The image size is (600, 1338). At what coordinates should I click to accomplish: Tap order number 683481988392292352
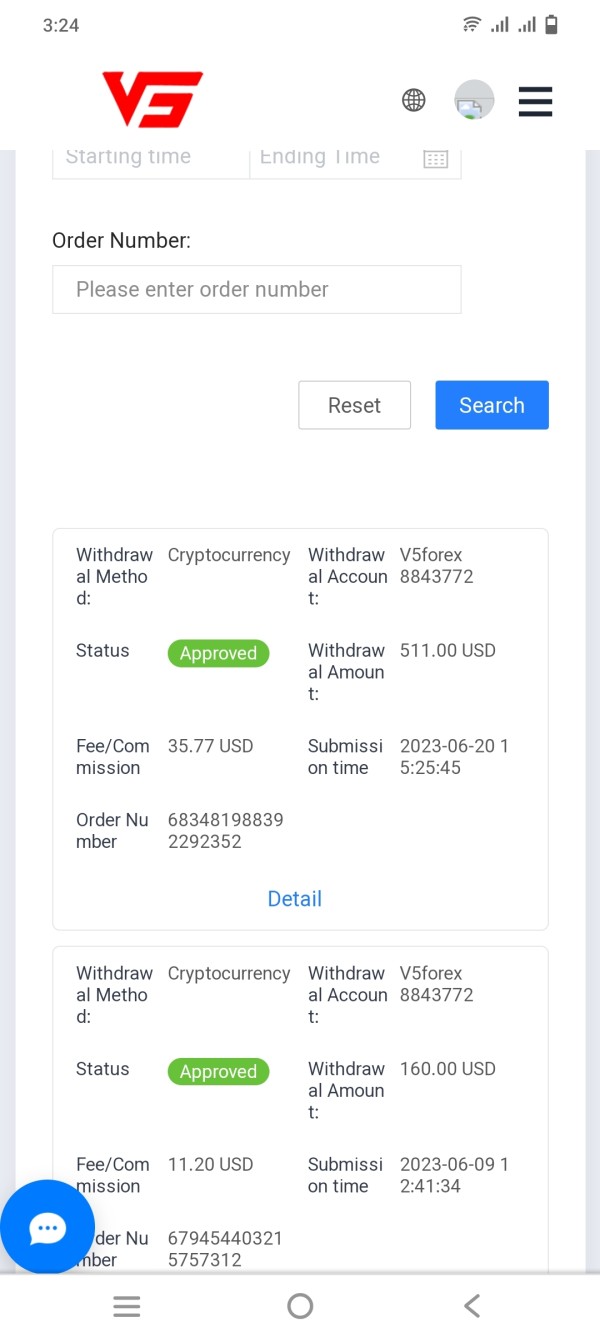225,831
